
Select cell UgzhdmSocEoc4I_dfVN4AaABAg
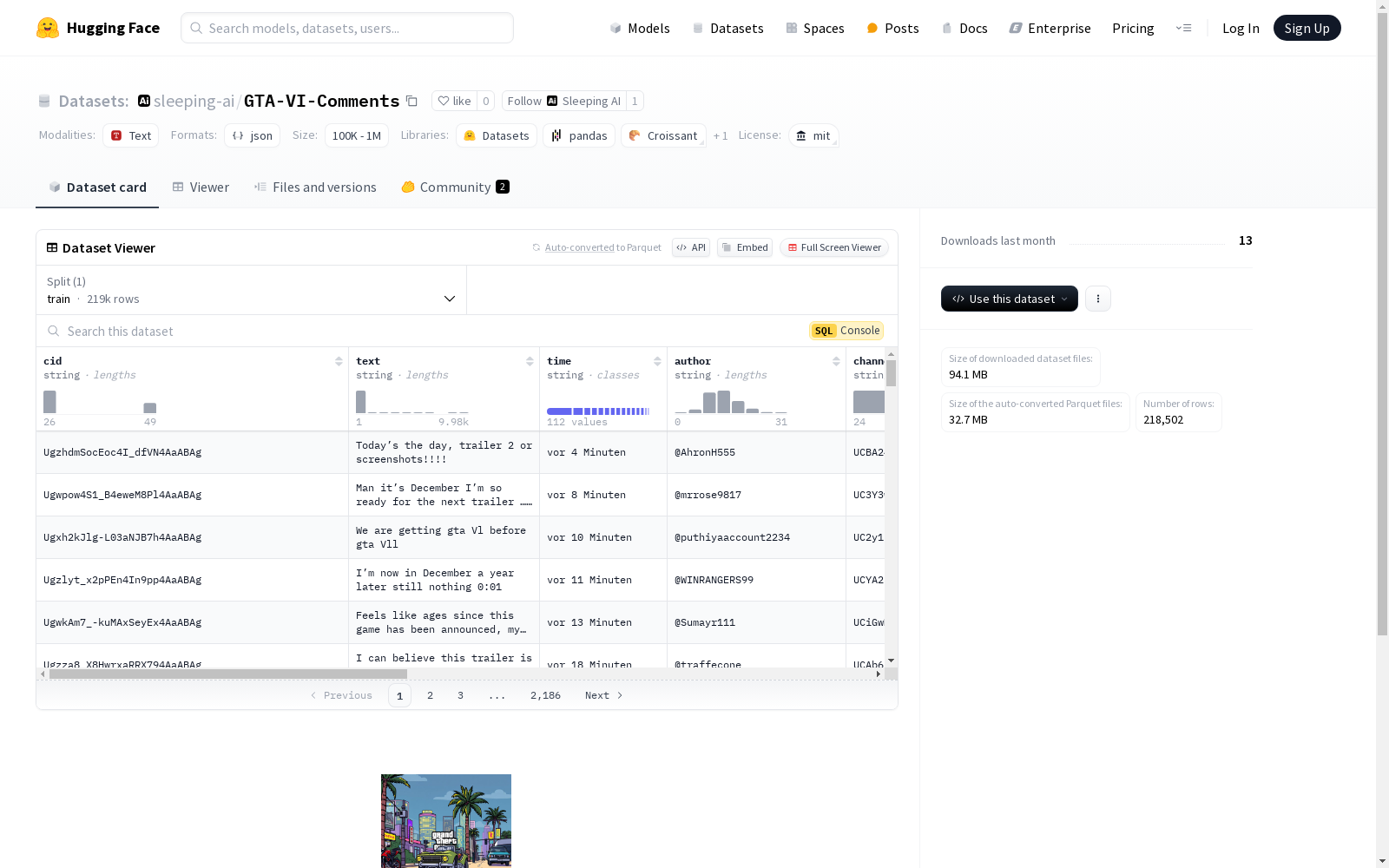(192, 452)
